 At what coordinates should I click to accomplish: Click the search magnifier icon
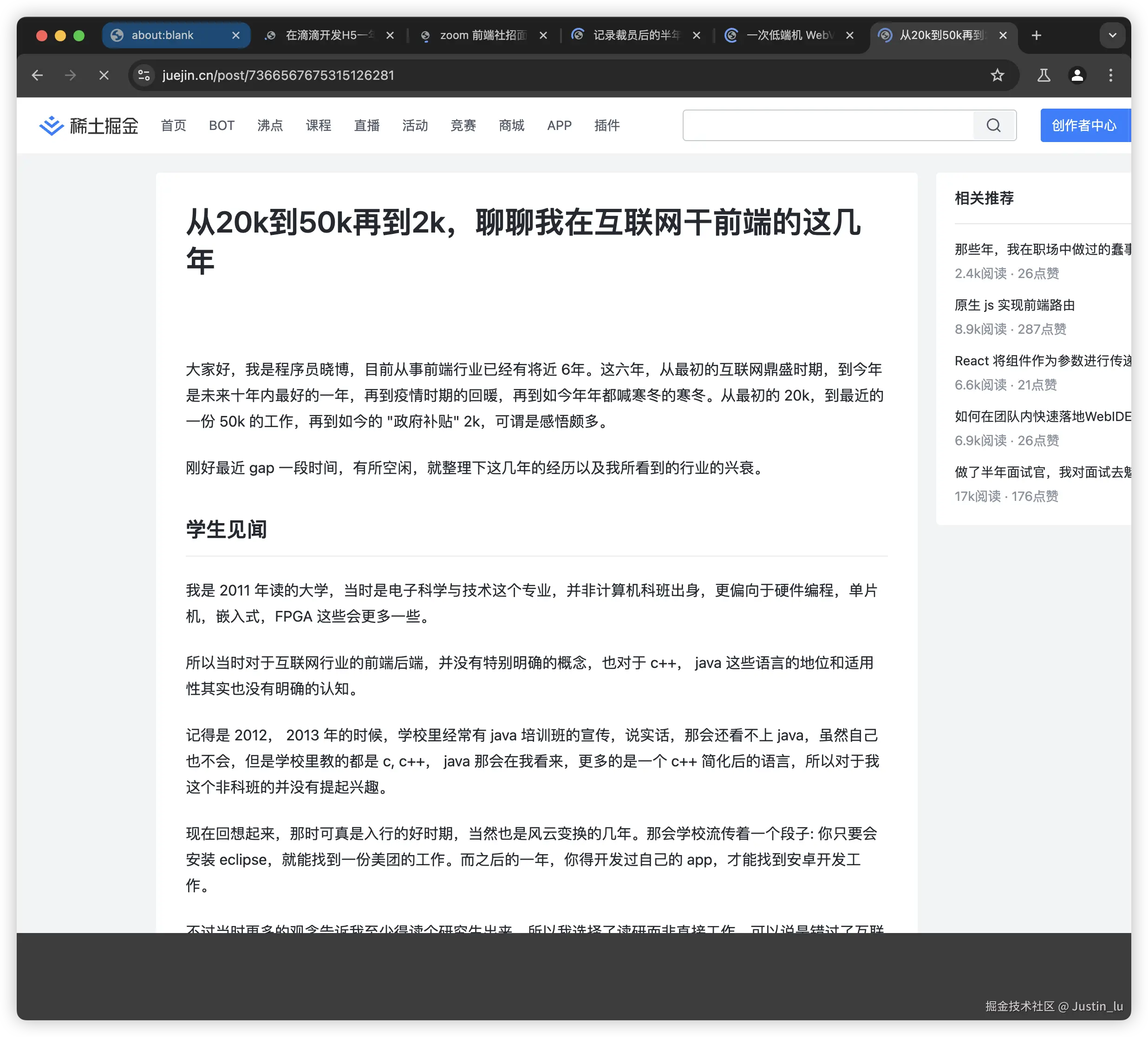click(994, 126)
